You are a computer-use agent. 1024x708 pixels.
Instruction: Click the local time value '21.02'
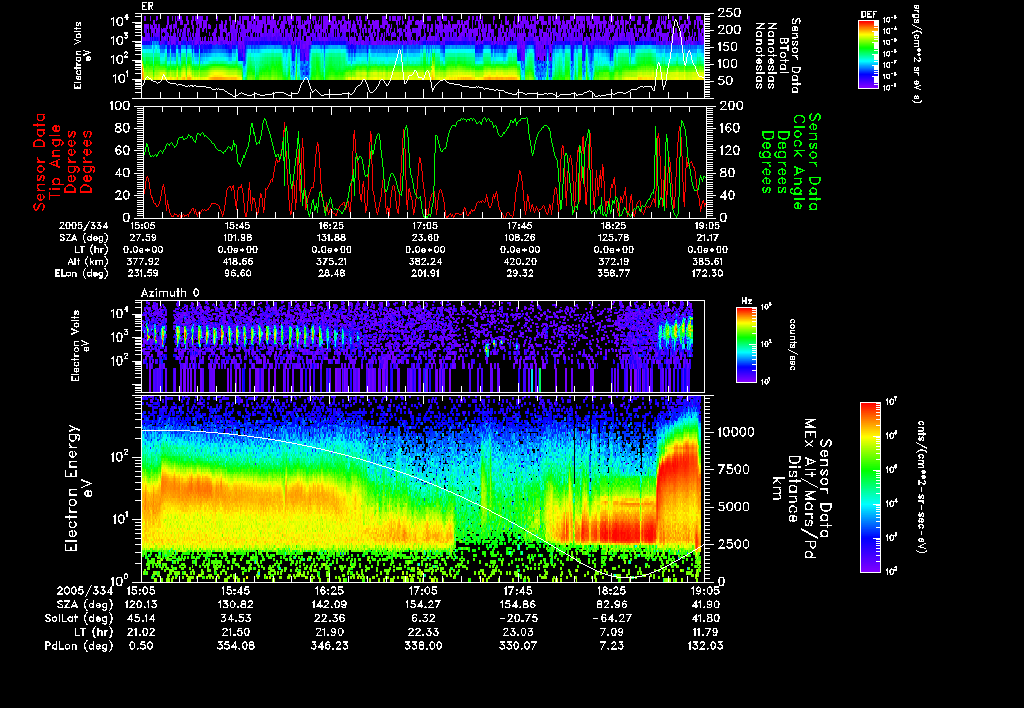point(141,632)
